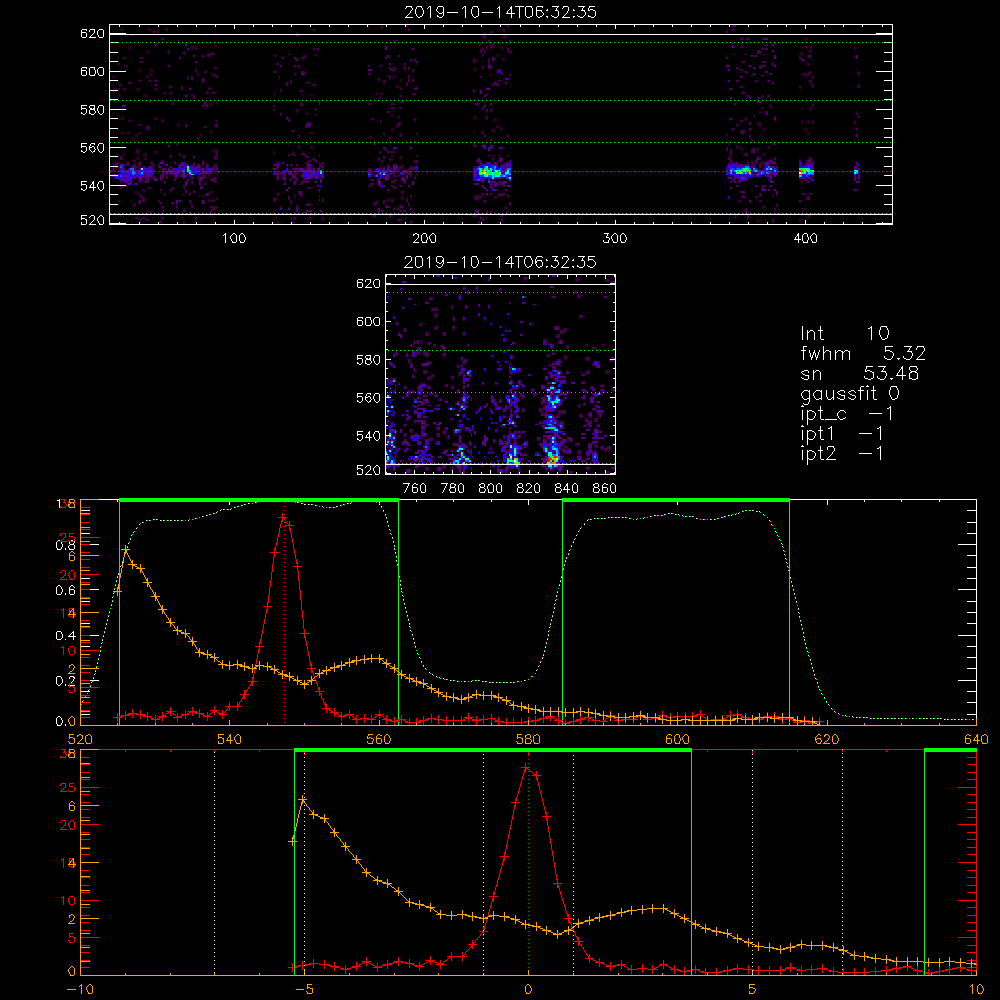Click the timestamp title above the small square image
The height and width of the screenshot is (1000, 1000).
501,262
